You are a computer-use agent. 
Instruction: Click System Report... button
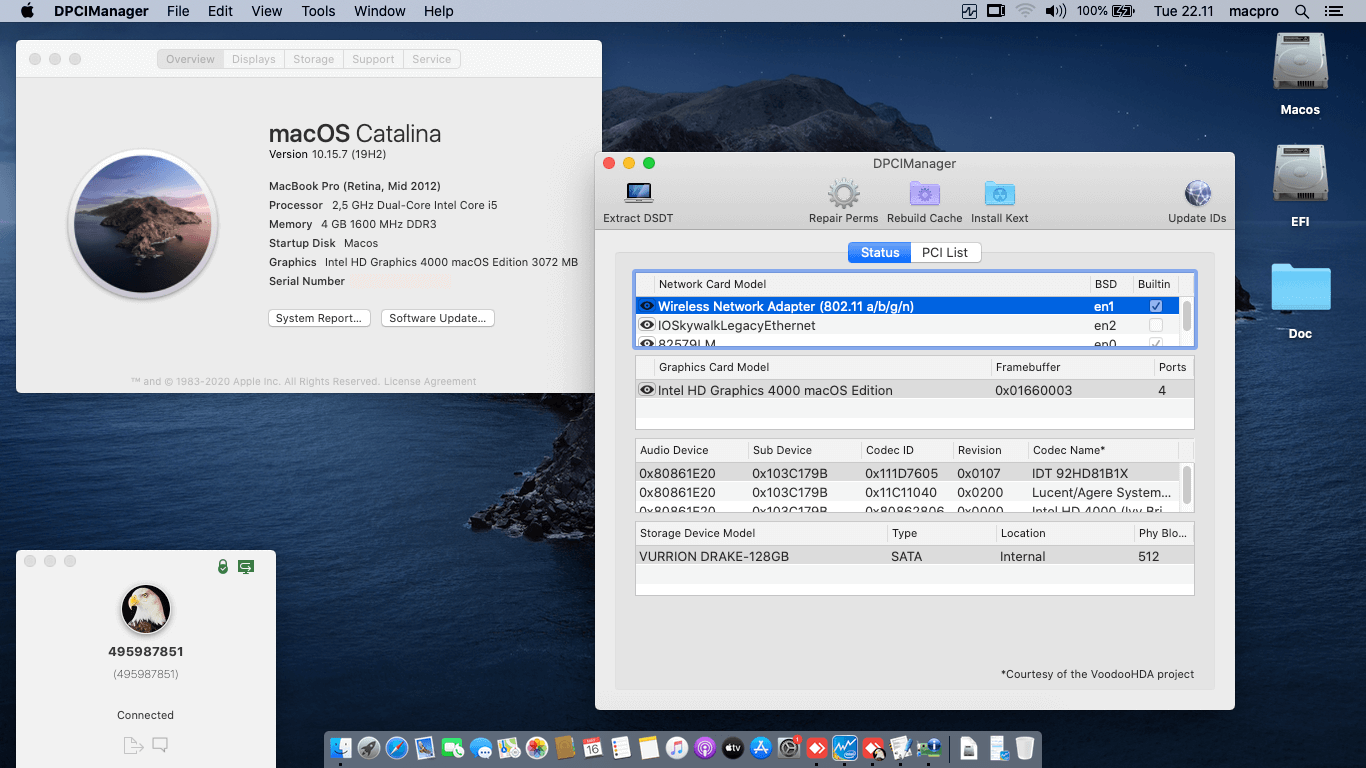[x=320, y=318]
